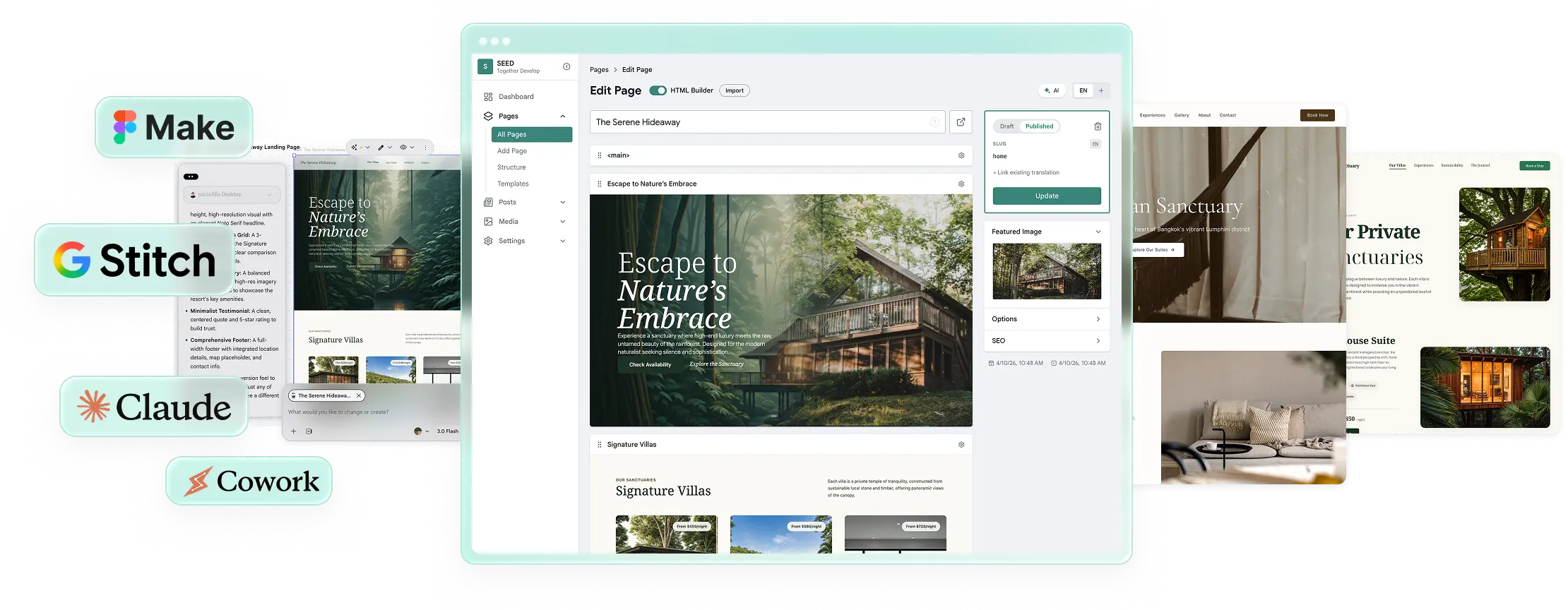This screenshot has width=1568, height=610.
Task: Expand the Posts sidebar section
Action: tap(563, 203)
